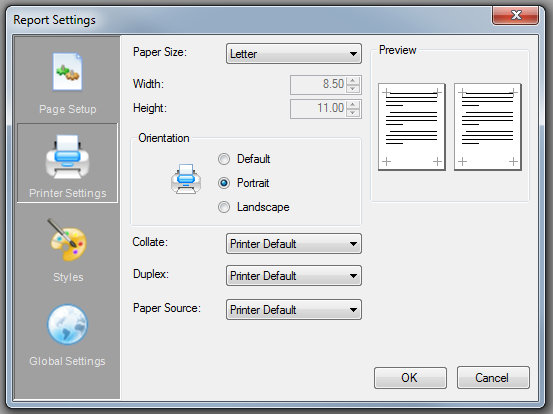Expand the Collate dropdown
The width and height of the screenshot is (553, 414).
point(294,244)
